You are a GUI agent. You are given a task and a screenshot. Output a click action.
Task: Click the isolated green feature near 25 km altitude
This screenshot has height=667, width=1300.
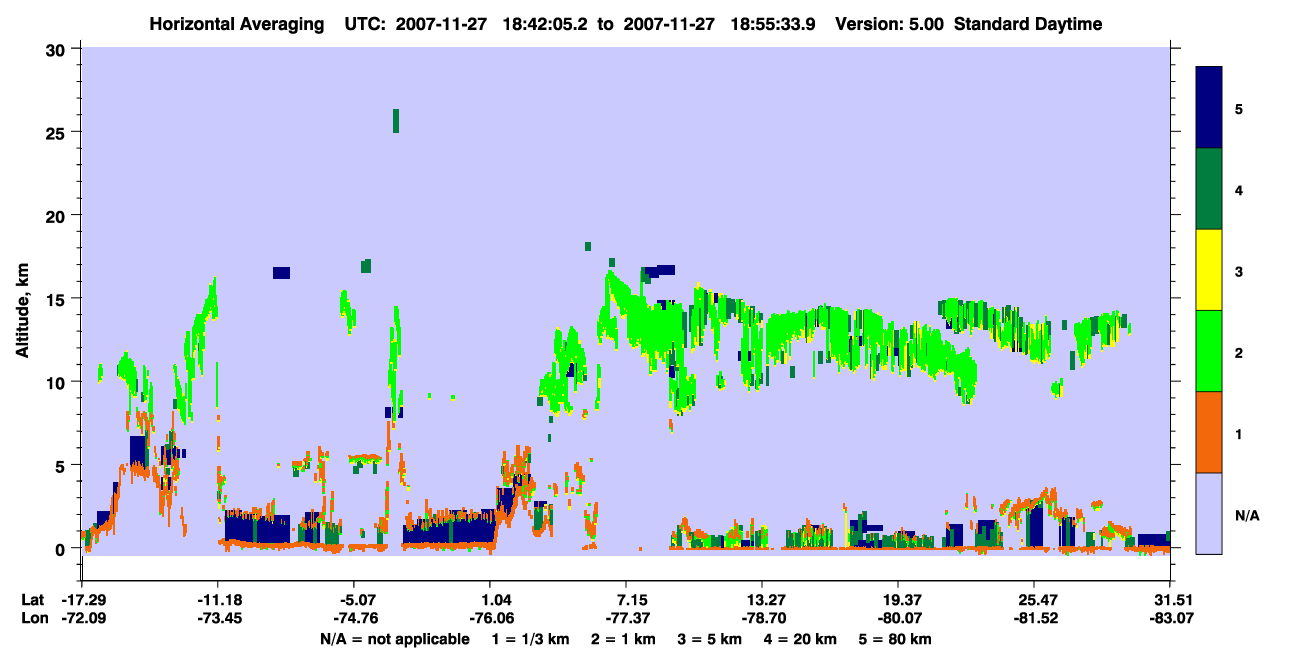point(396,121)
